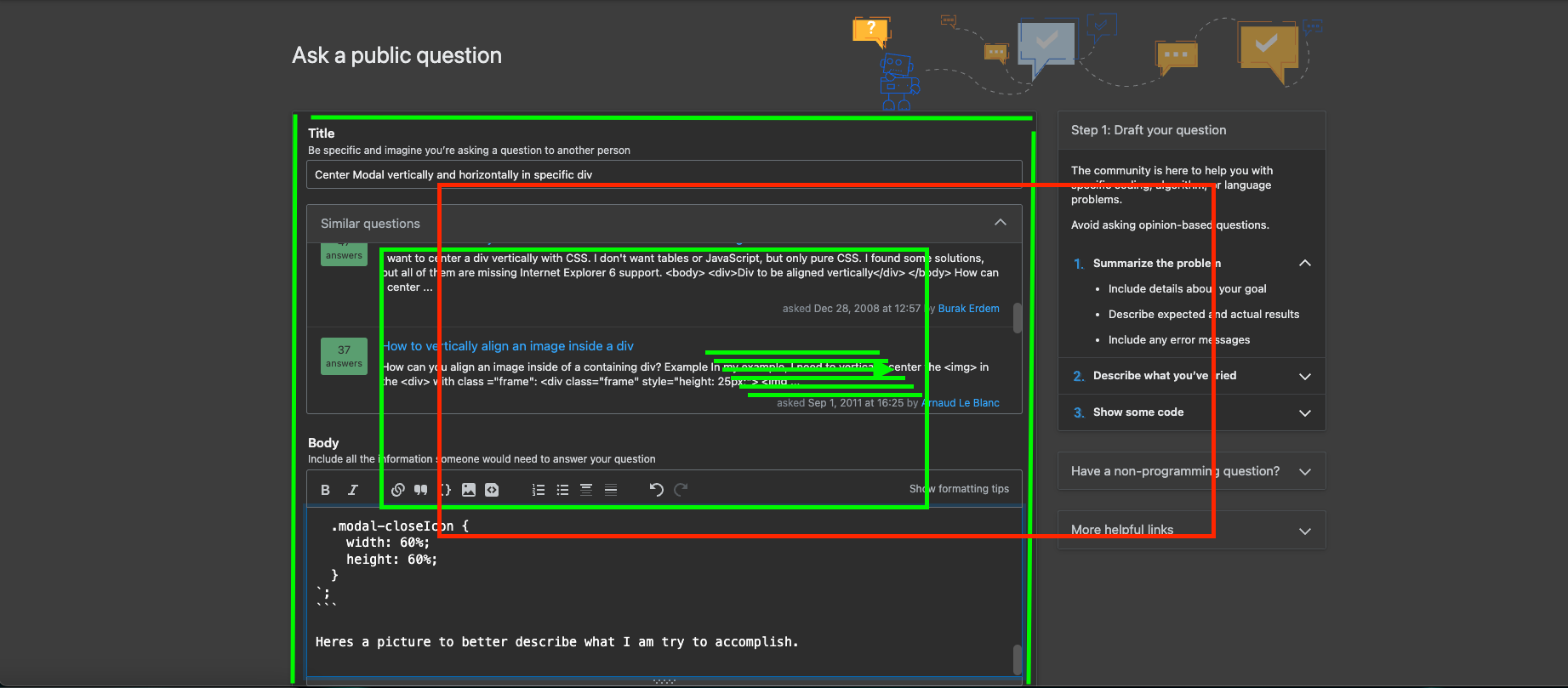Insert a hyperlink with the link icon
The height and width of the screenshot is (688, 1568).
[x=398, y=490]
